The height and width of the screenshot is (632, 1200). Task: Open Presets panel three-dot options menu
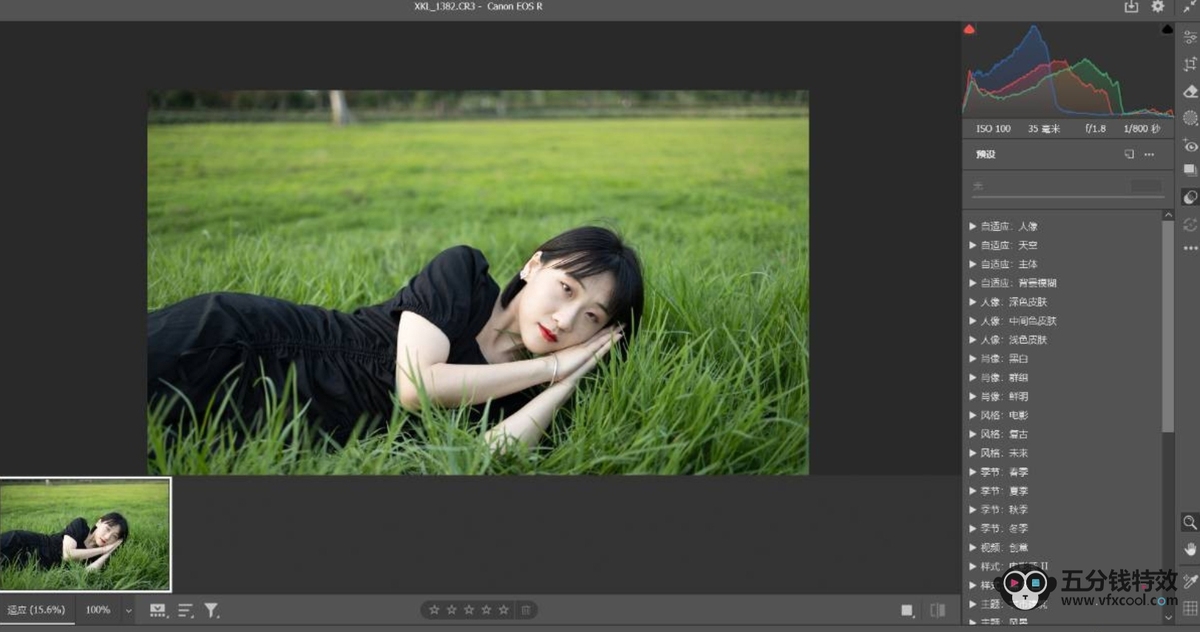click(x=1149, y=155)
